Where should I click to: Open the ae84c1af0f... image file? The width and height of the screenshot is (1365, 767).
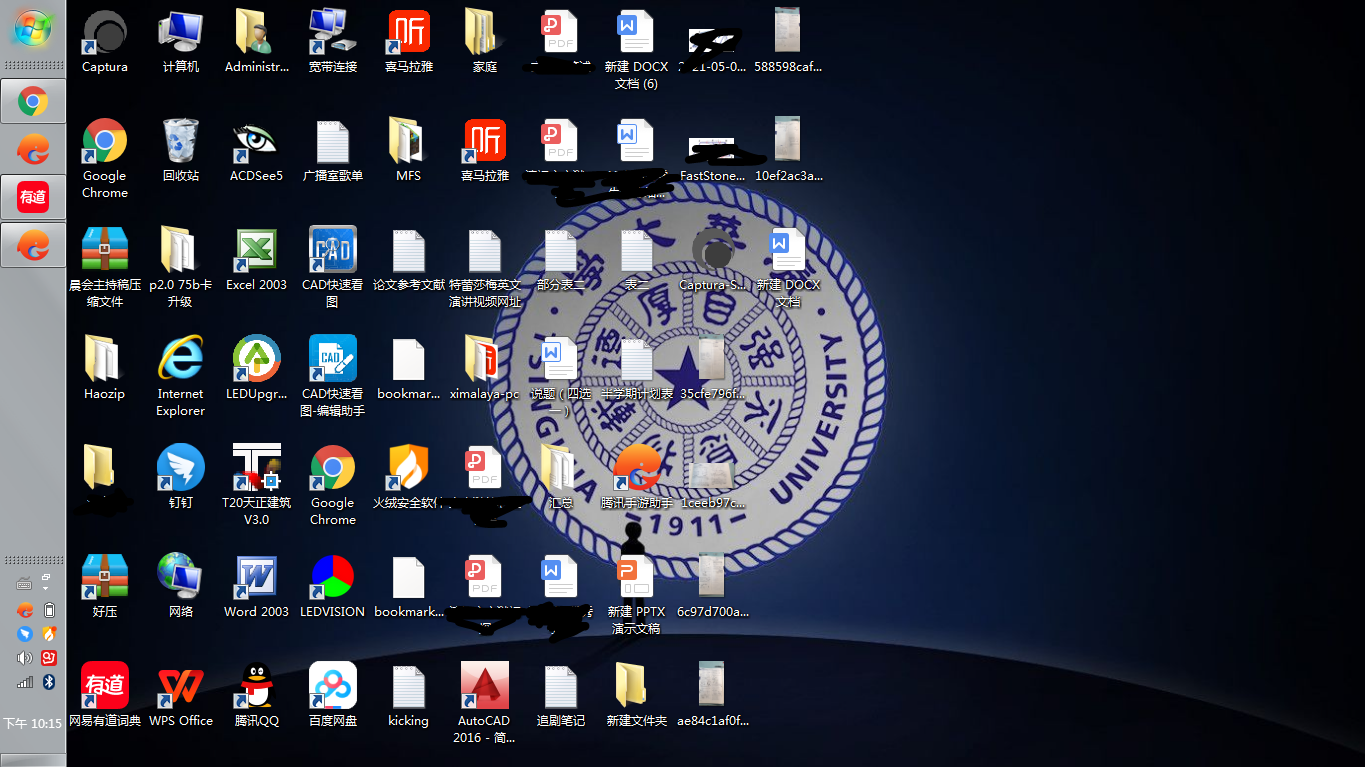(712, 696)
